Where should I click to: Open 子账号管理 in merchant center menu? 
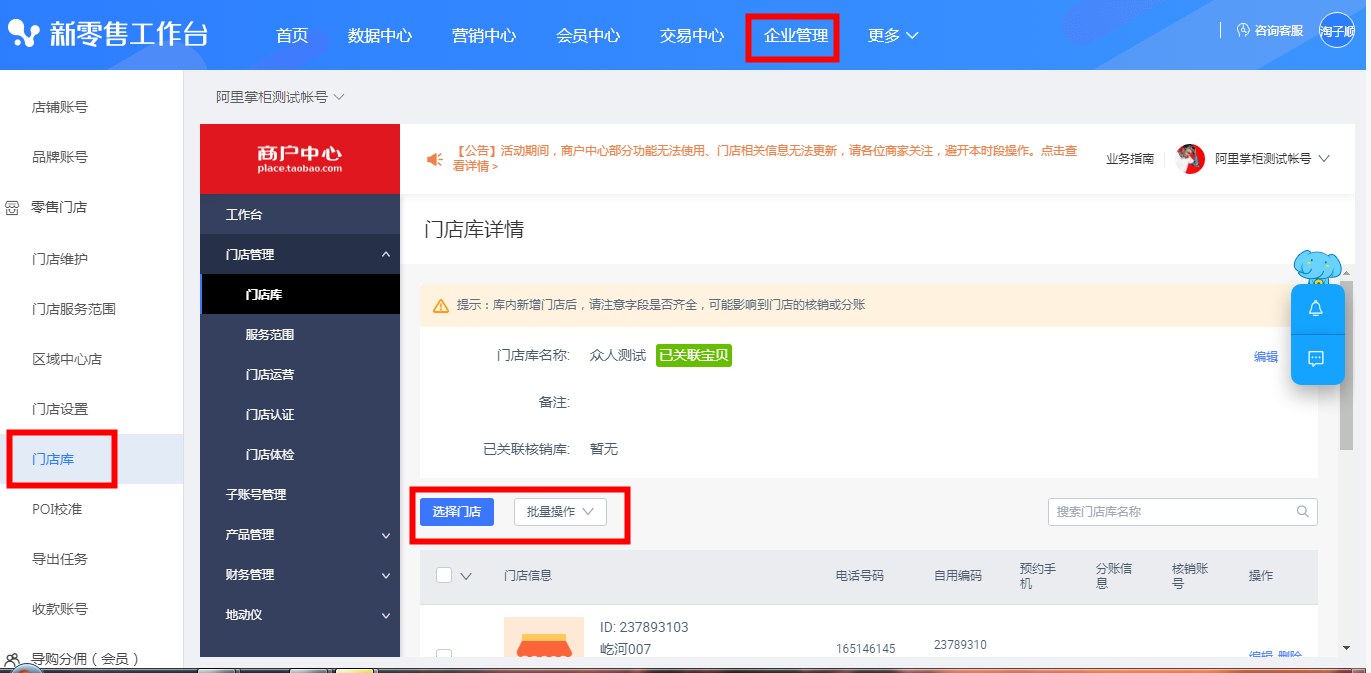pos(300,495)
